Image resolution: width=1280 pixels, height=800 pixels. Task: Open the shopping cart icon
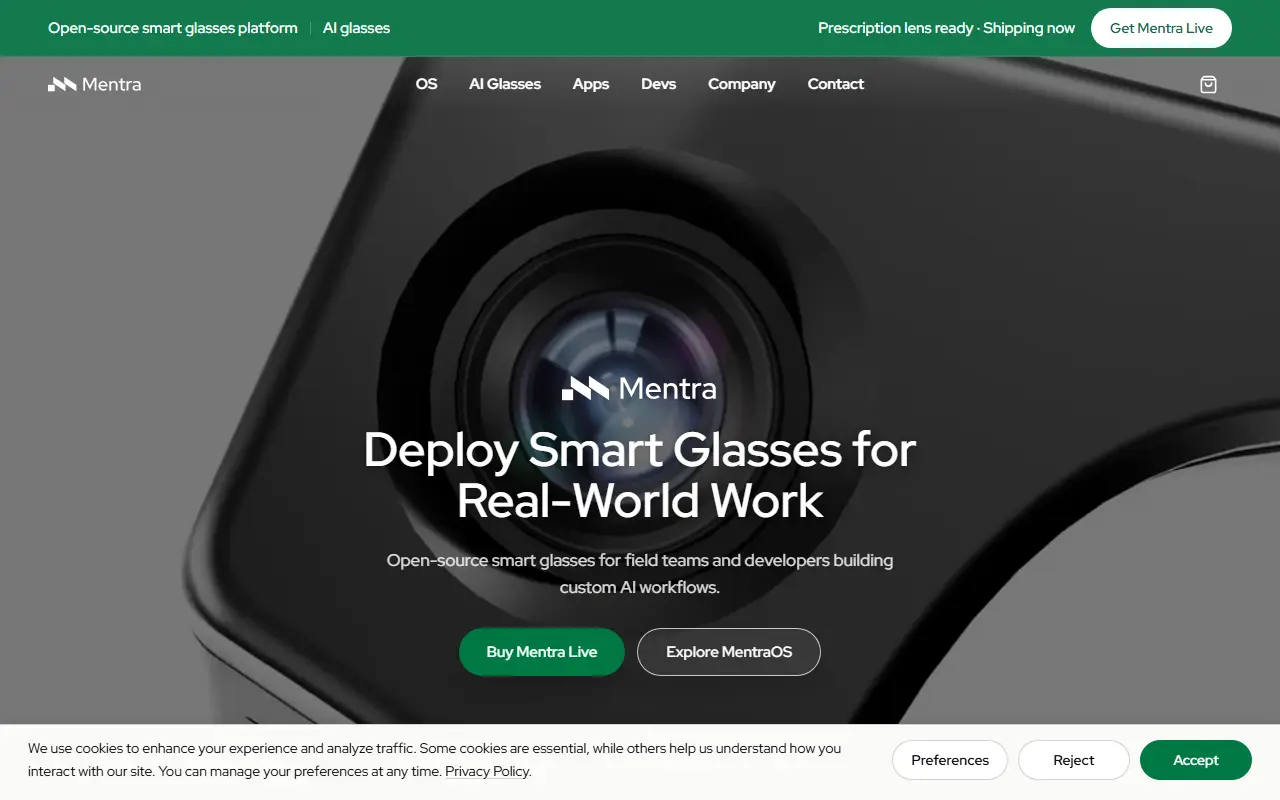pos(1208,85)
